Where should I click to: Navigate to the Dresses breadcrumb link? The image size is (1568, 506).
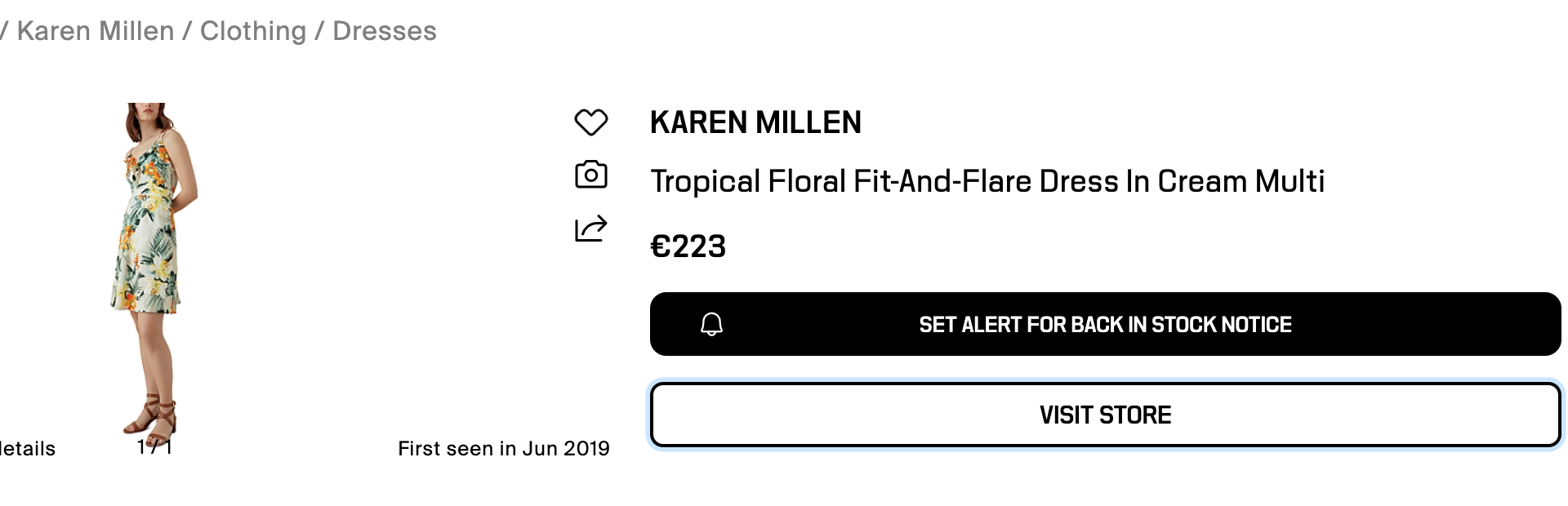pos(385,31)
